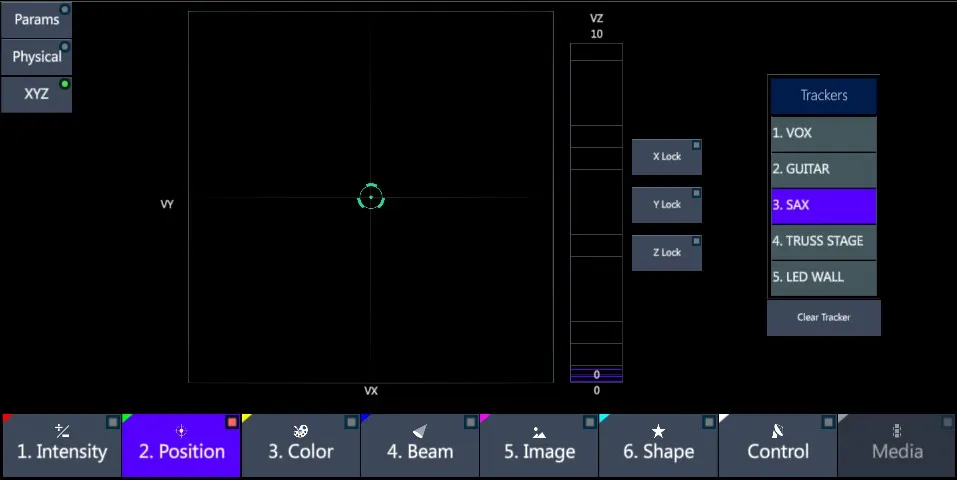This screenshot has width=957, height=480.
Task: Click the green position crosshair marker
Action: pos(370,197)
